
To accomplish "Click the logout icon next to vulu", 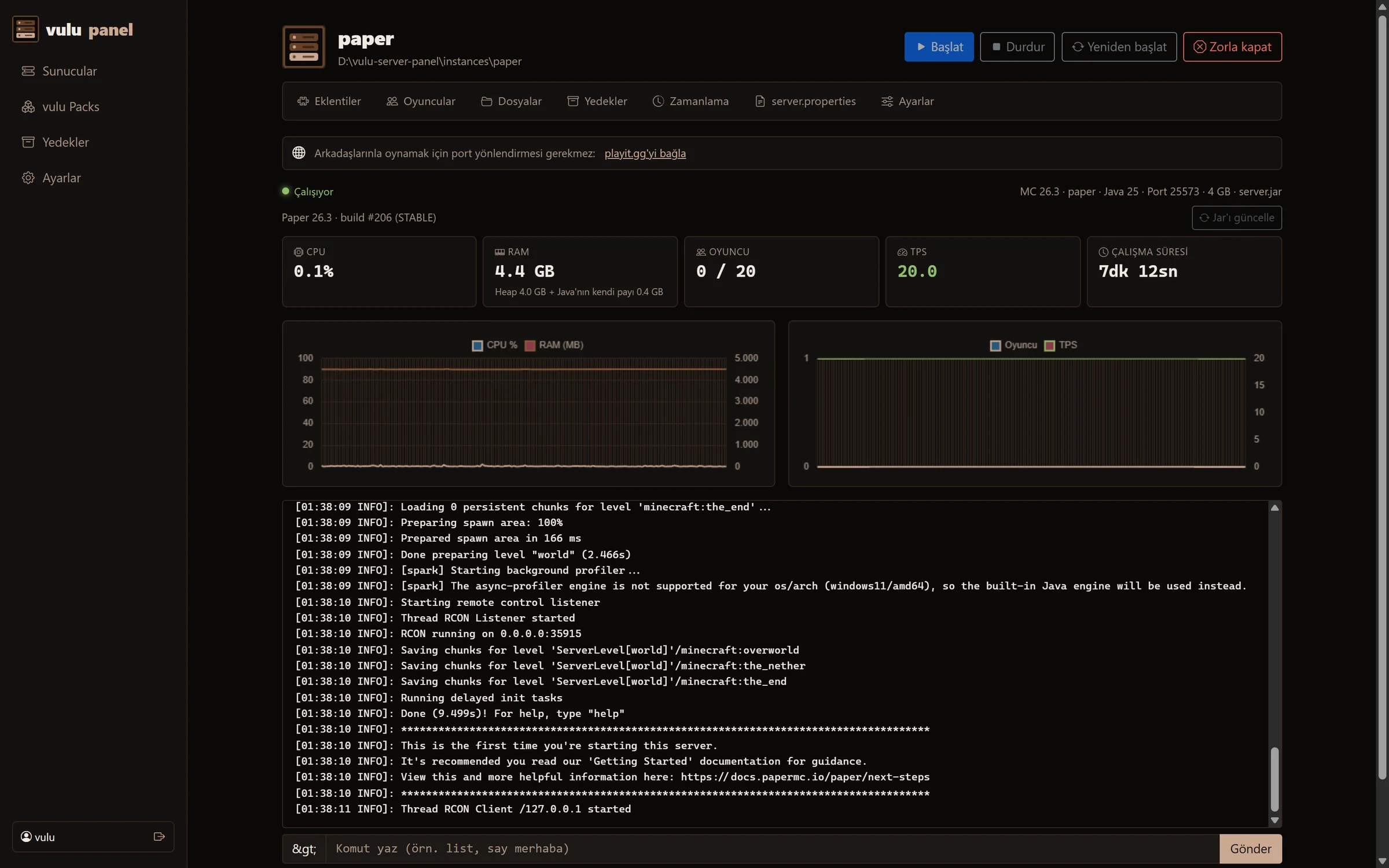I will [159, 837].
